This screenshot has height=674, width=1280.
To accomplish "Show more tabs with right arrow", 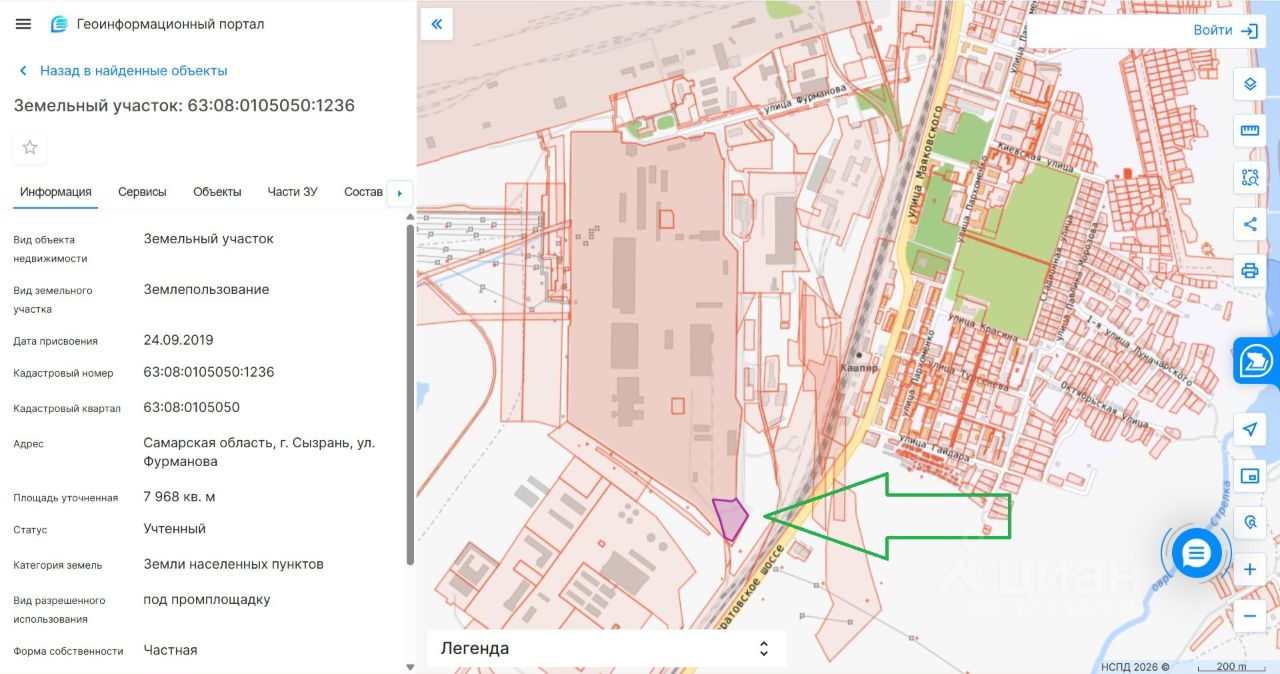I will 400,193.
